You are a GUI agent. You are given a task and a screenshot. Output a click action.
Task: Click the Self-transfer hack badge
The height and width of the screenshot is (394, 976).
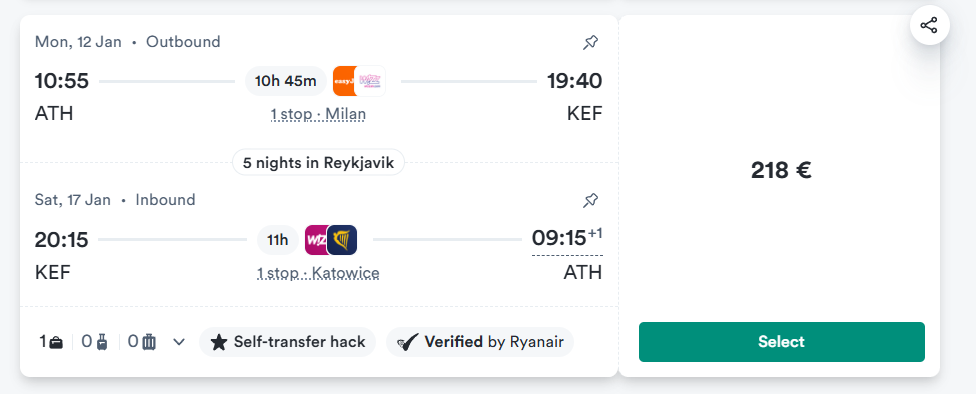tap(288, 342)
